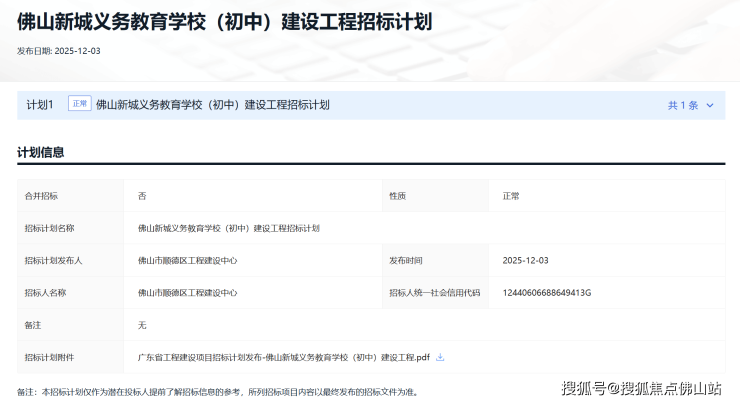Click the 发布时间 label cell
The height and width of the screenshot is (404, 740).
click(x=435, y=261)
